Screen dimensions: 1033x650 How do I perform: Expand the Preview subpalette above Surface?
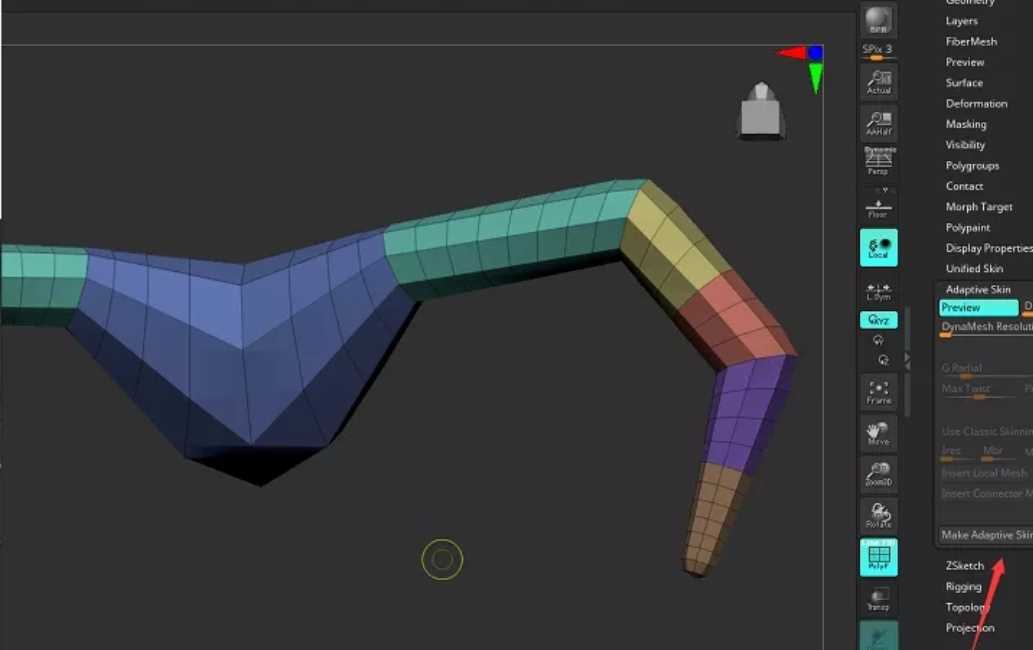click(x=965, y=62)
